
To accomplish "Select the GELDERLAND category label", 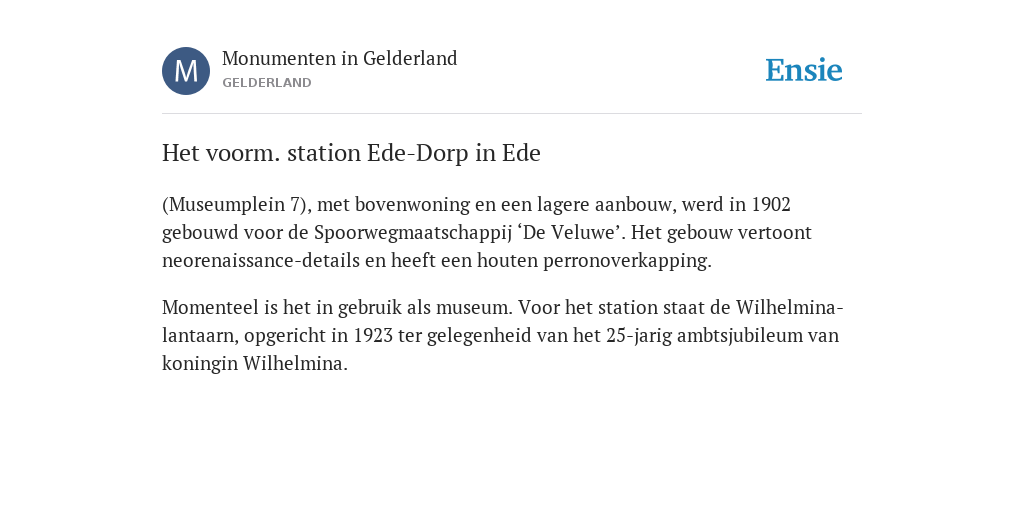I will pos(266,83).
